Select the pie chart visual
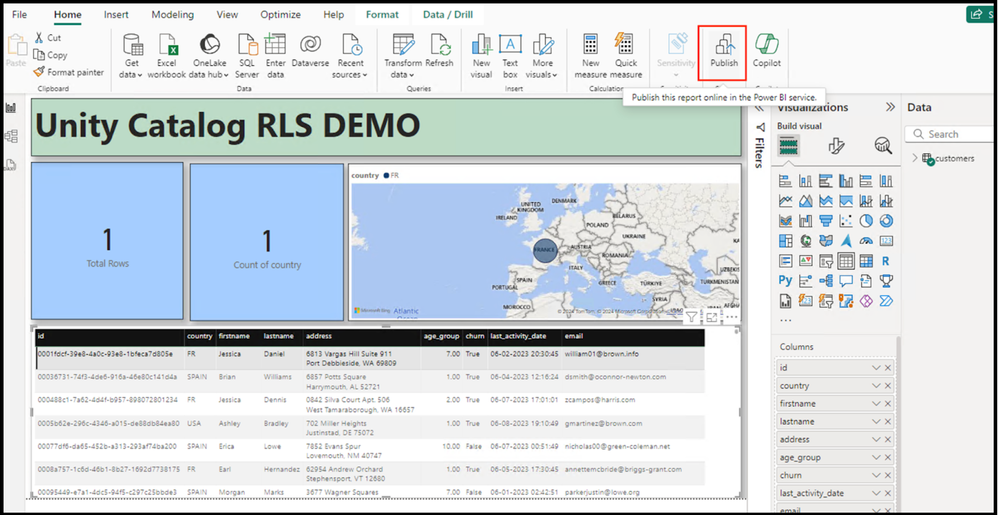 coord(866,221)
